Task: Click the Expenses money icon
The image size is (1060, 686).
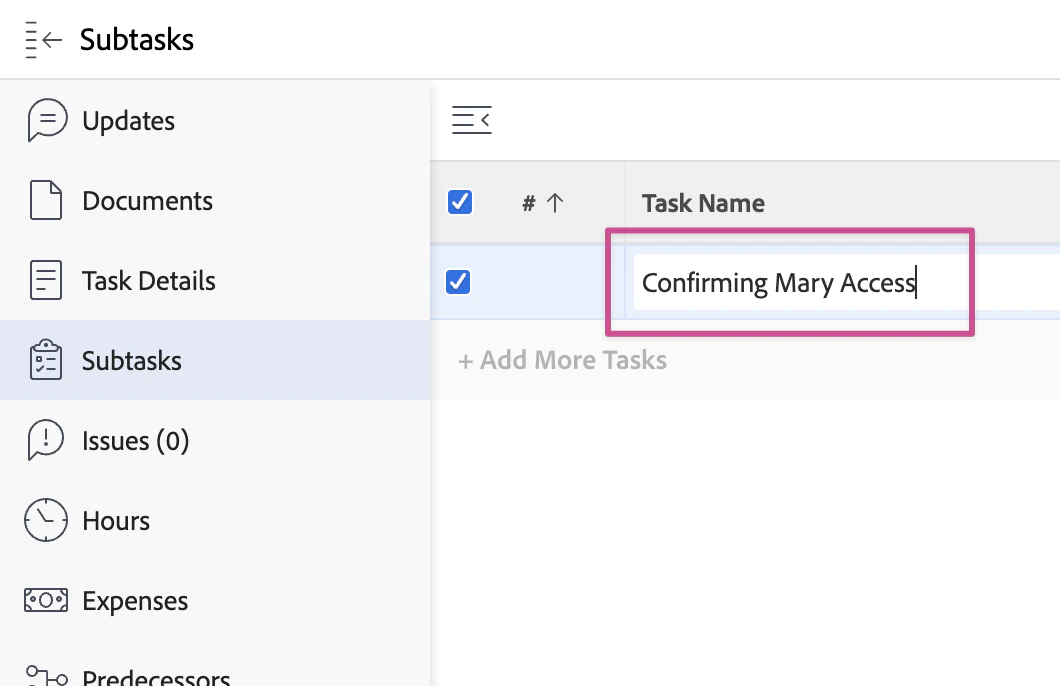Action: (x=45, y=600)
